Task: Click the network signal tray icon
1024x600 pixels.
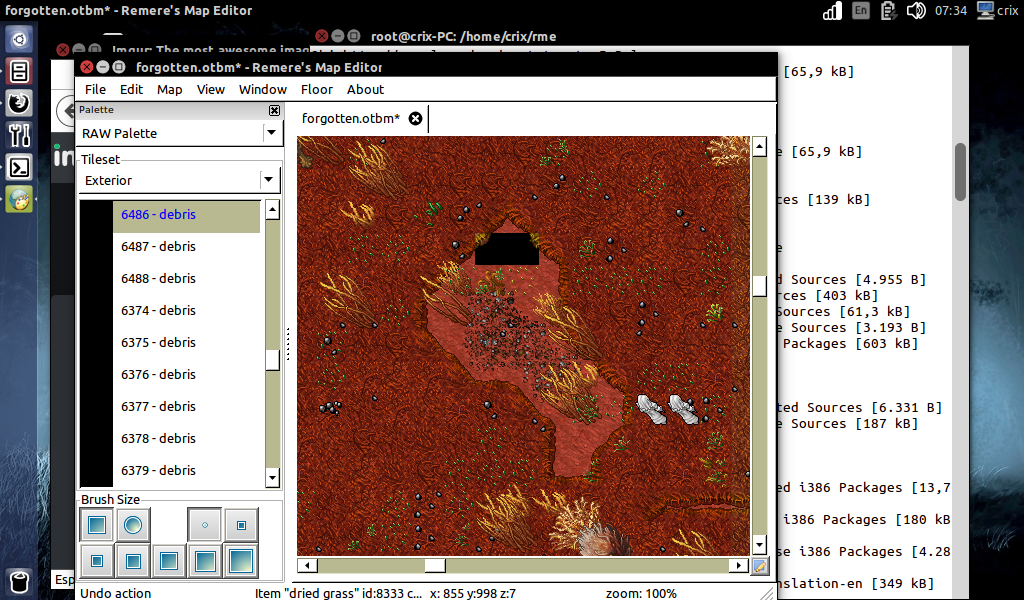Action: 833,10
